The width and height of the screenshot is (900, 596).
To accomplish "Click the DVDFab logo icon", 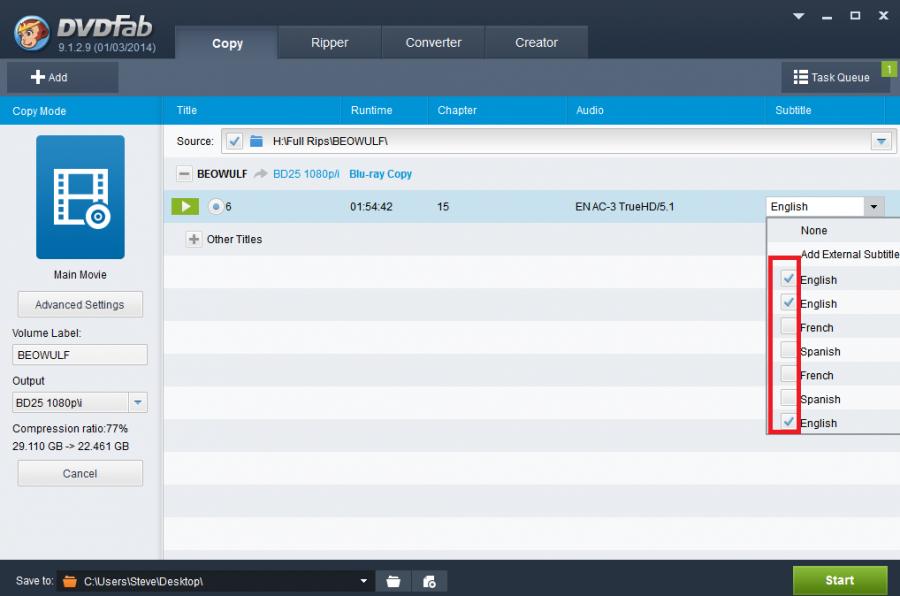I will coord(32,31).
